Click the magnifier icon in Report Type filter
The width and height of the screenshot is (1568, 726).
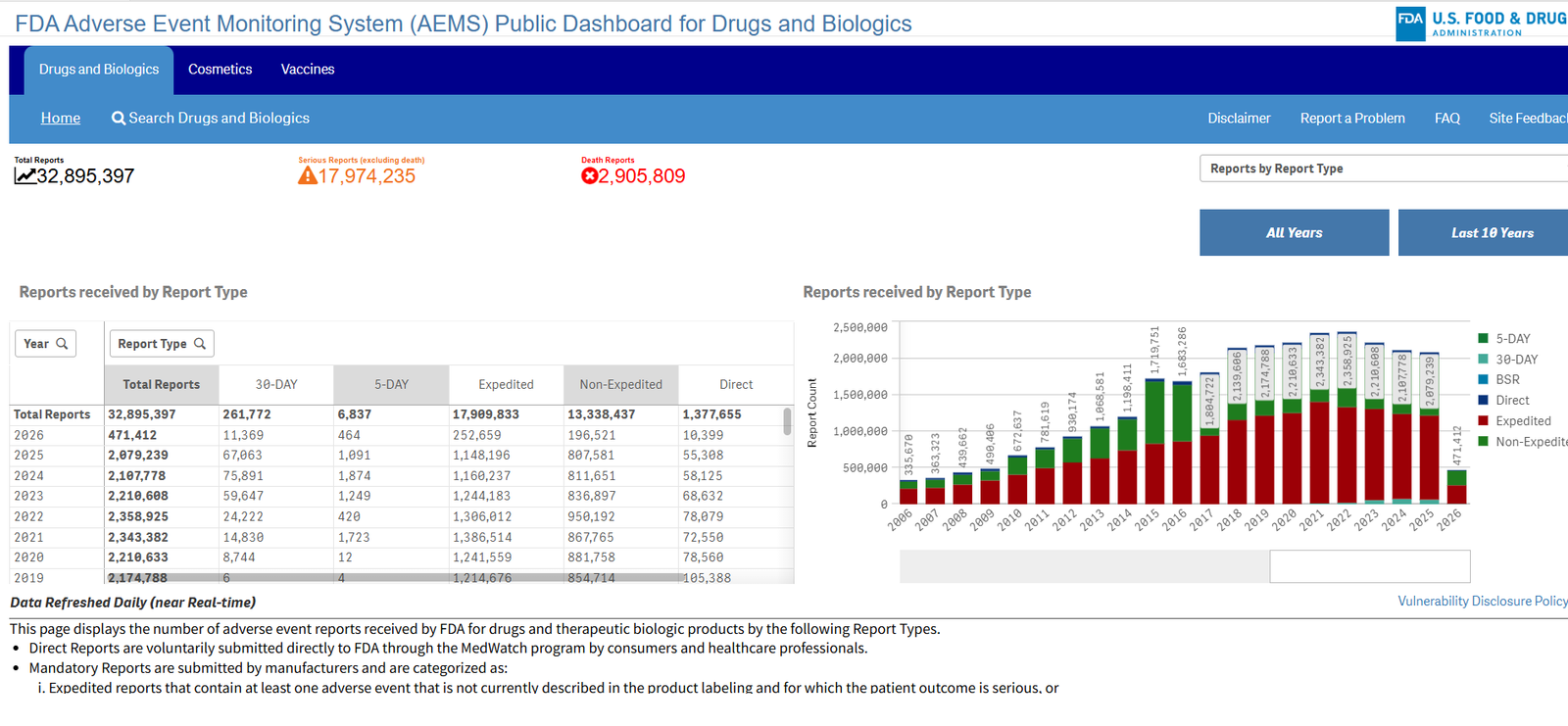click(x=200, y=344)
